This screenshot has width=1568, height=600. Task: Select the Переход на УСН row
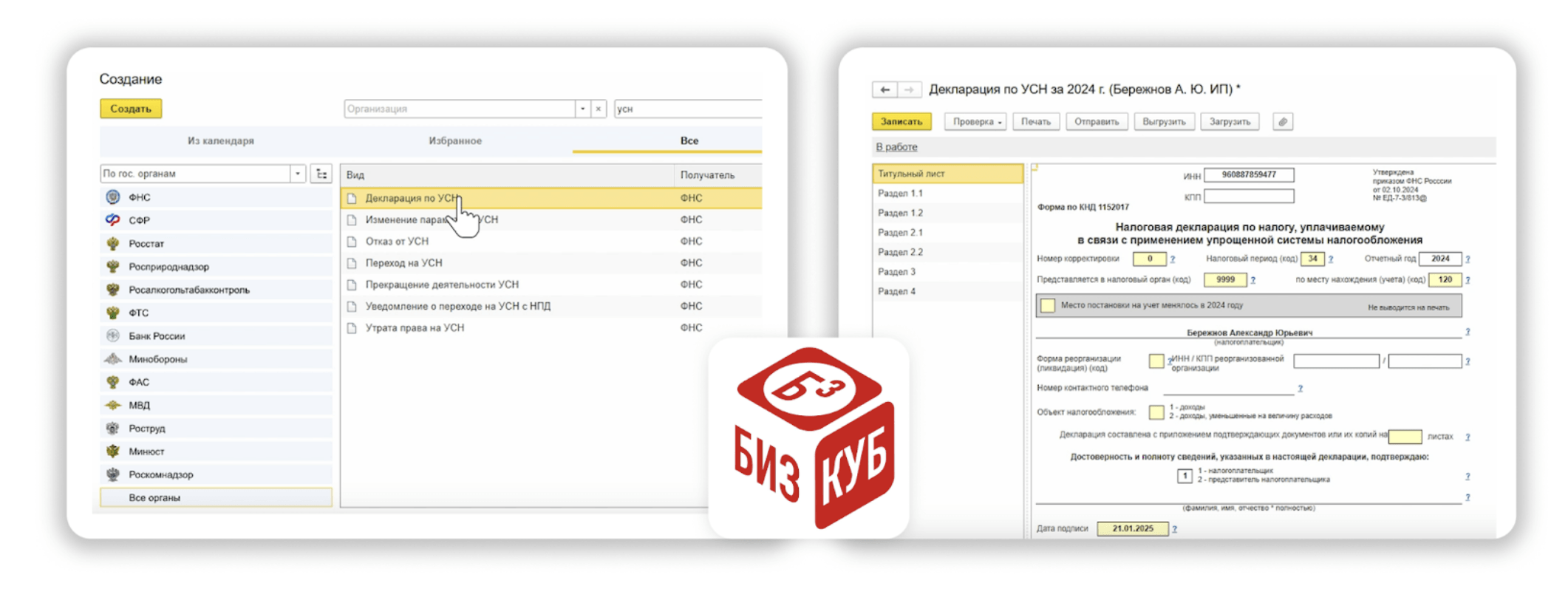551,263
